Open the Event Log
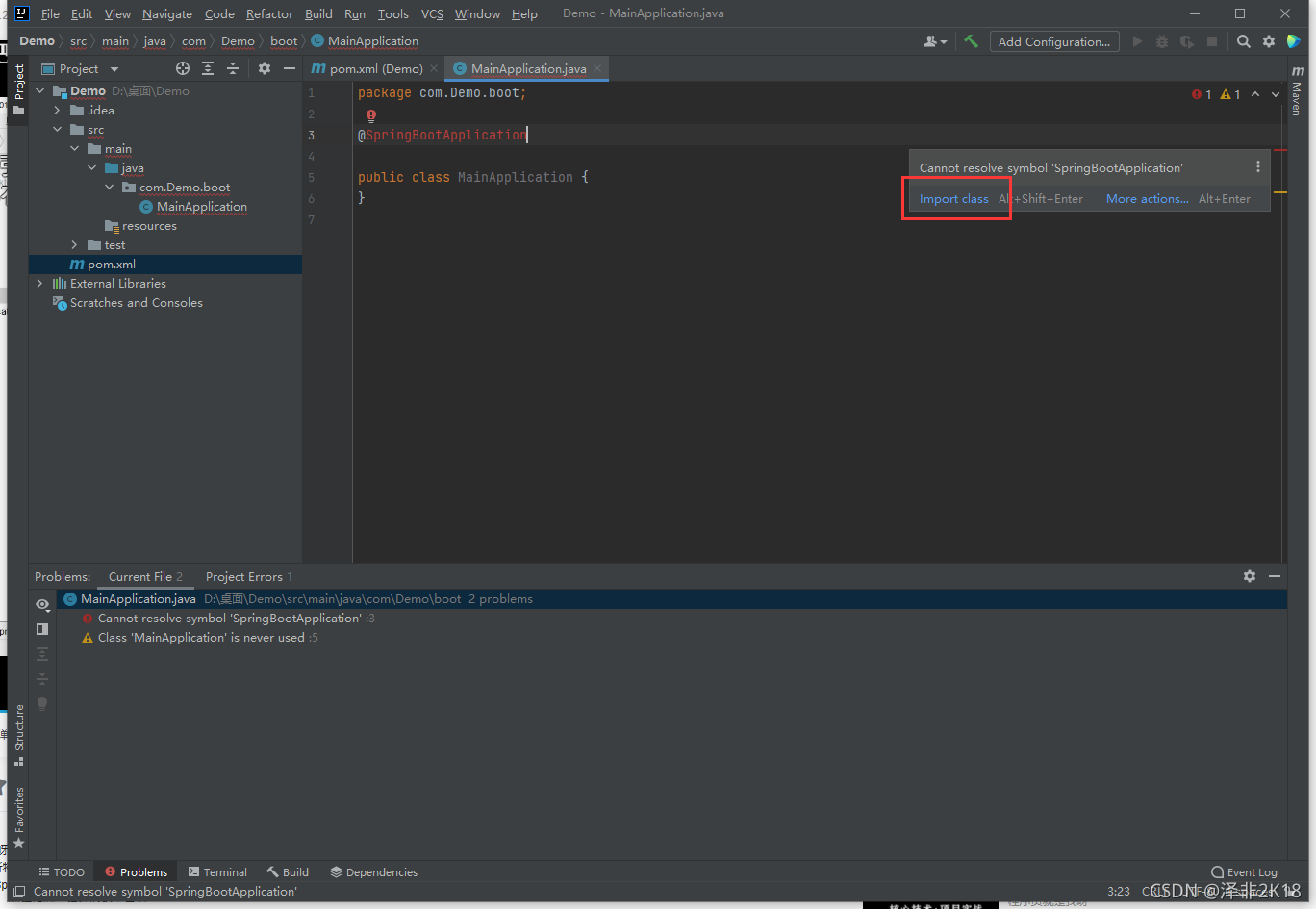1316x909 pixels. [1244, 872]
